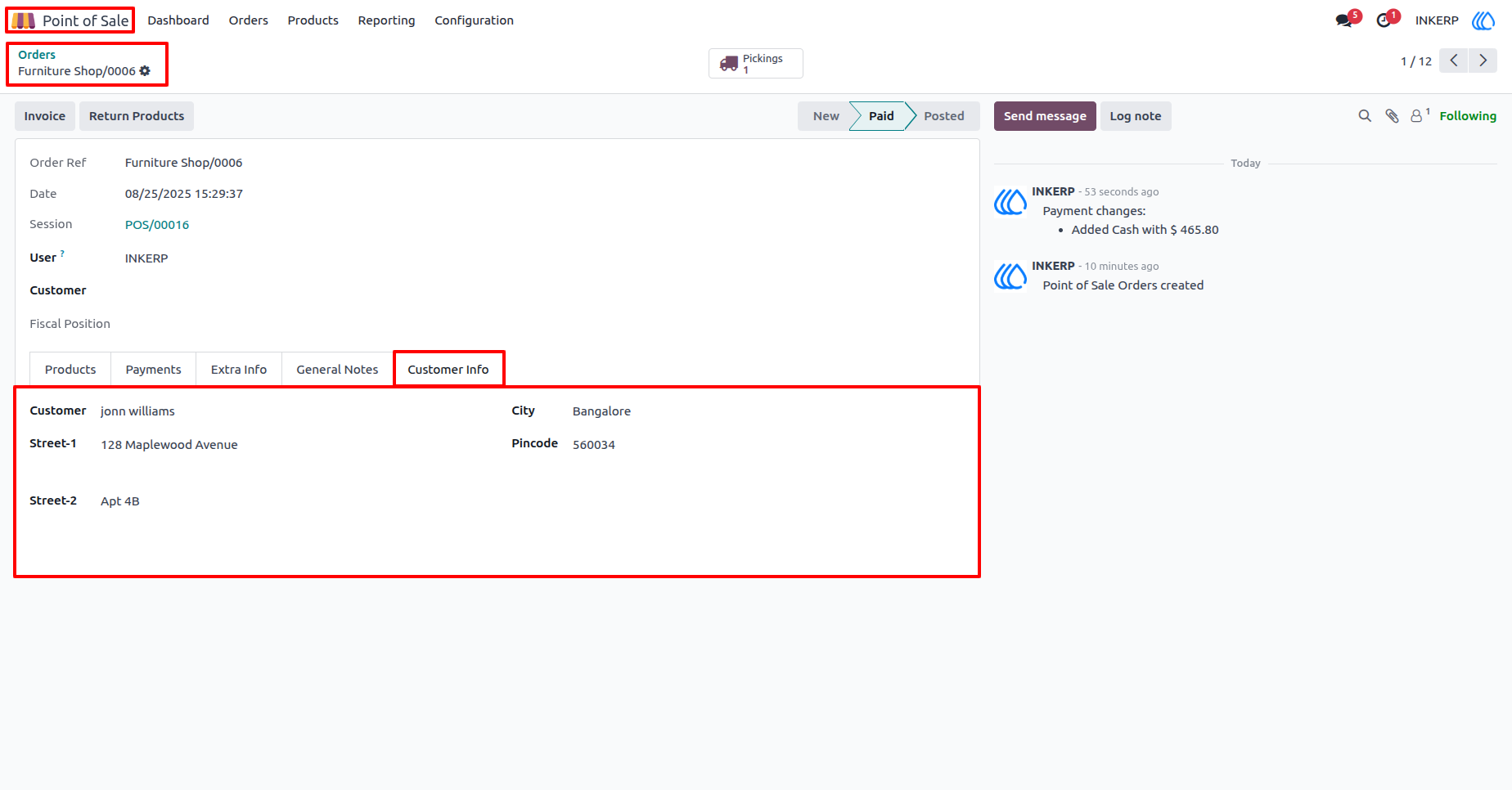The height and width of the screenshot is (790, 1512).
Task: Click Send message button
Action: [x=1045, y=116]
